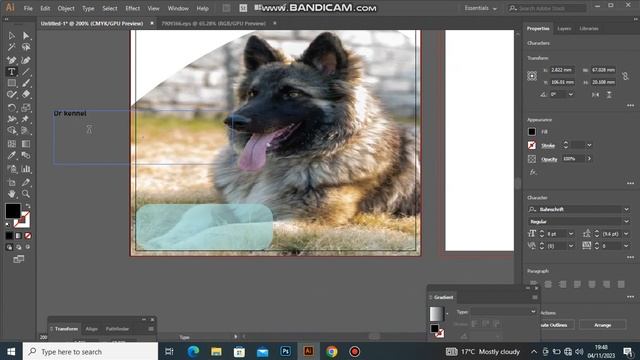
Task: Select the Mesh tool
Action: coord(11,144)
